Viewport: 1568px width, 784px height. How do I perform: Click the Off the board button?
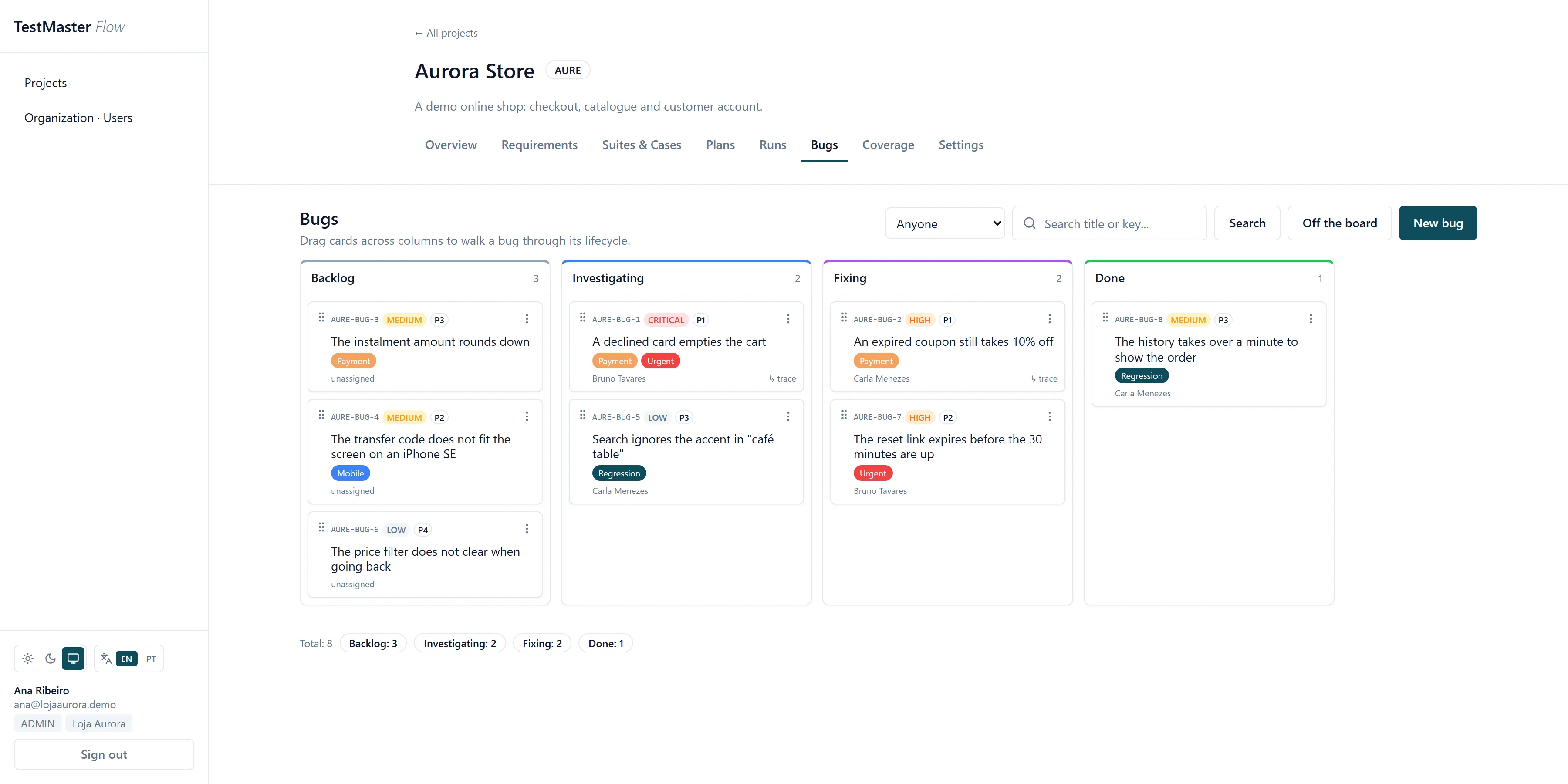[1339, 223]
